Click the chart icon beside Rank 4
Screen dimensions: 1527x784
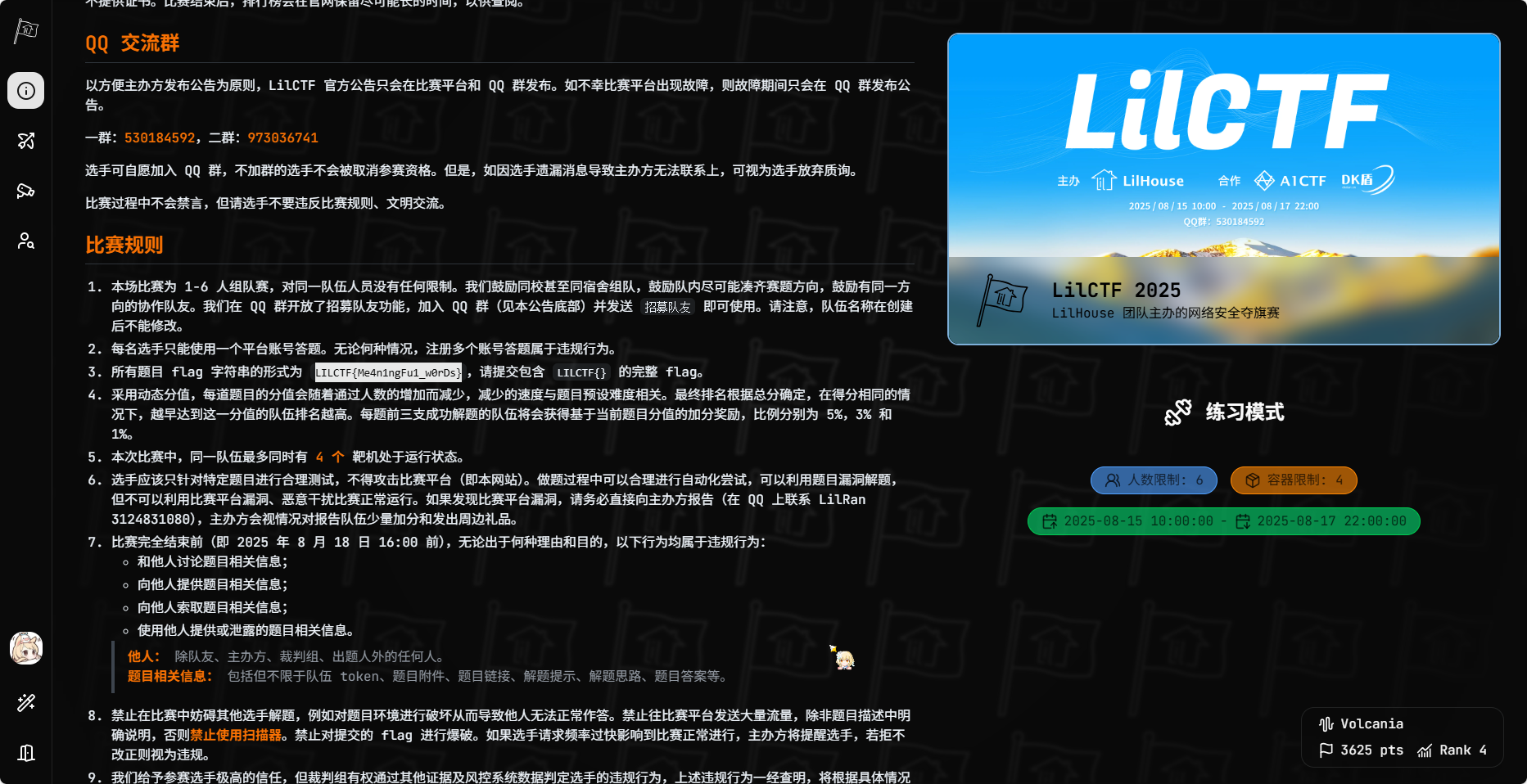[1425, 750]
